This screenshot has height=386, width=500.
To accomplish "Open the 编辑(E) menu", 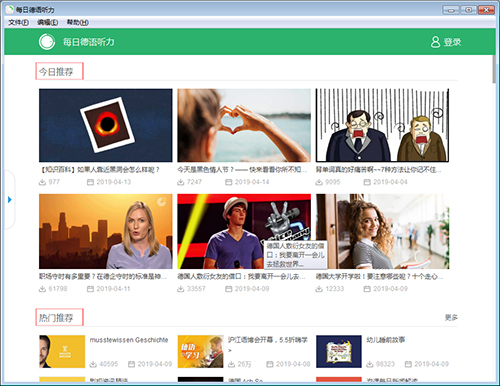I will (47, 22).
